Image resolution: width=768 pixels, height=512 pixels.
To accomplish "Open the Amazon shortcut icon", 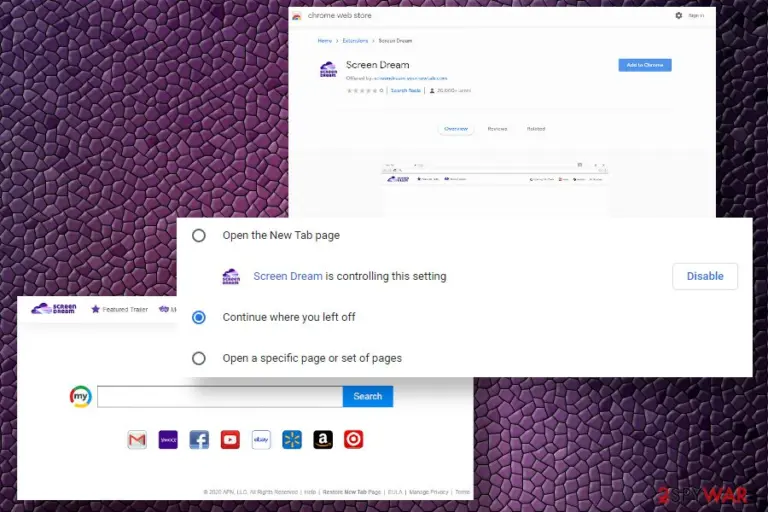I will tap(323, 439).
